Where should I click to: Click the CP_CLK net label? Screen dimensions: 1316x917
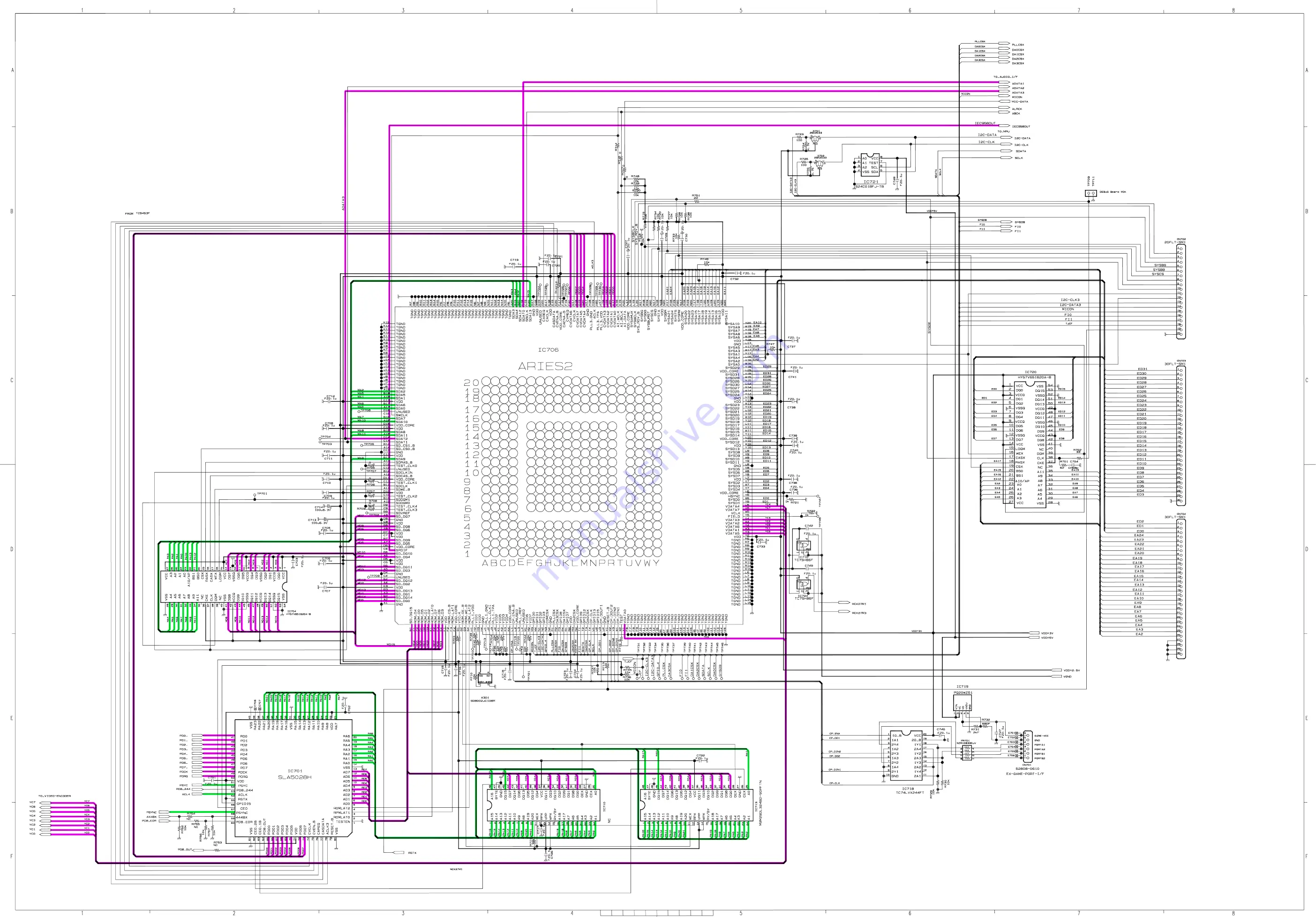tap(835, 783)
